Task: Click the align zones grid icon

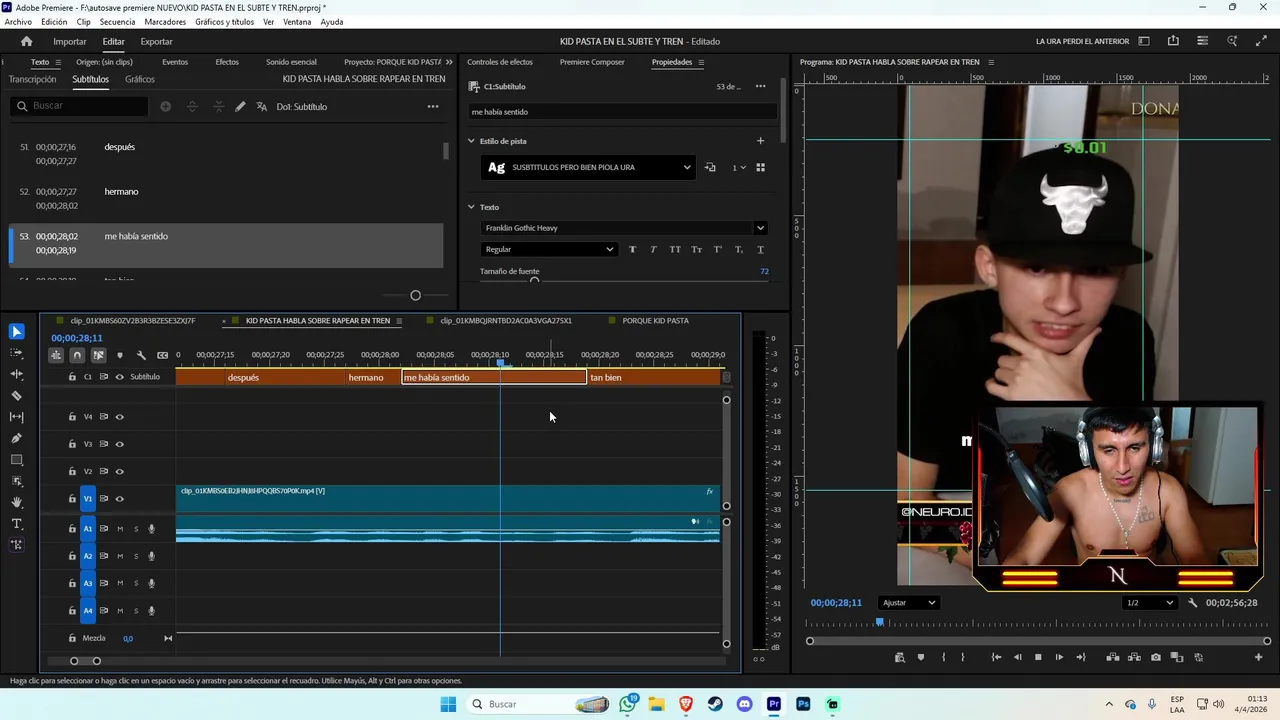Action: (760, 167)
